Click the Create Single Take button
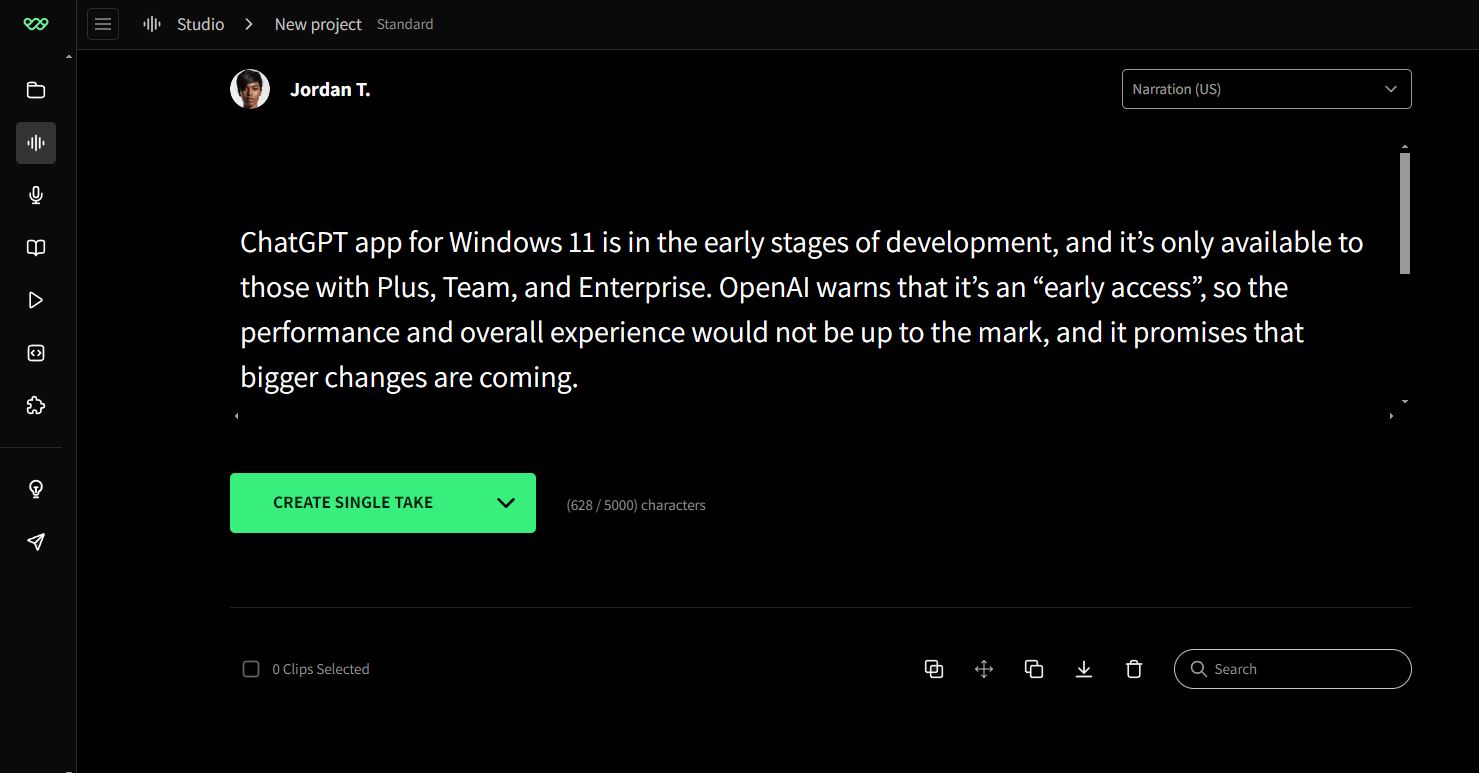The height and width of the screenshot is (773, 1479). 353,503
